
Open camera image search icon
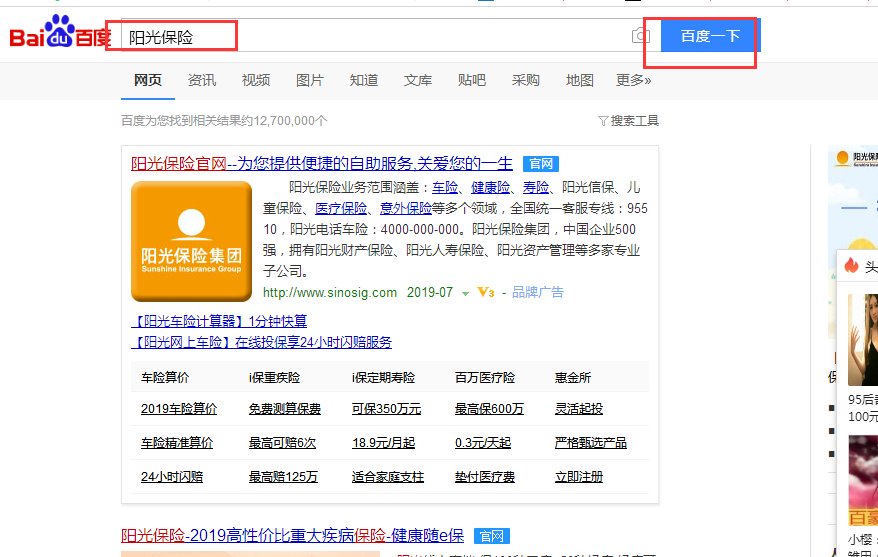click(x=641, y=36)
